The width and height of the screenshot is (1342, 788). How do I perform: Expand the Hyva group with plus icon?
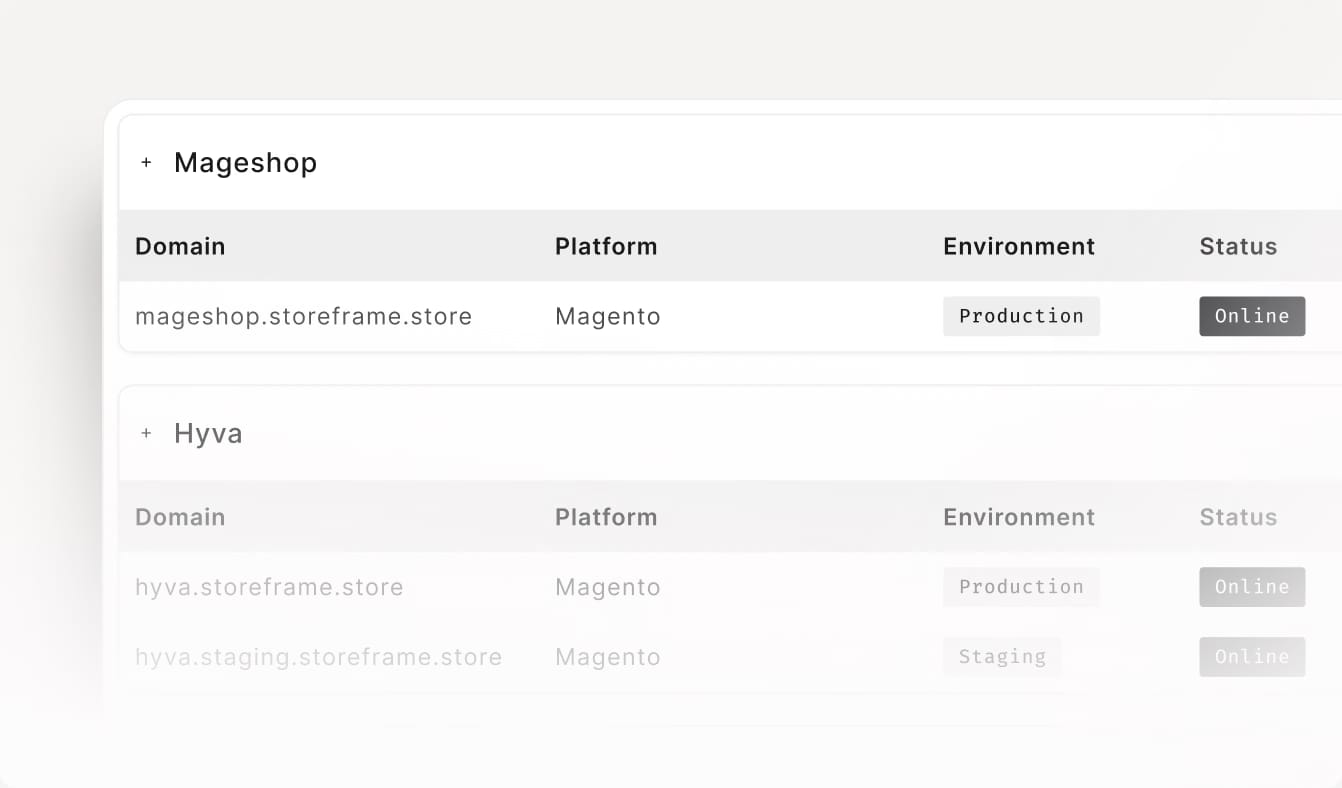[146, 434]
